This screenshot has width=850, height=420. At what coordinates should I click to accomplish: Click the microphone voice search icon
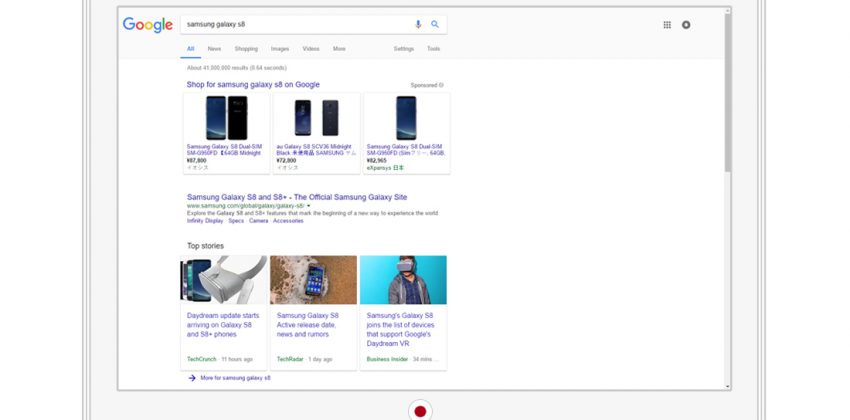click(418, 24)
